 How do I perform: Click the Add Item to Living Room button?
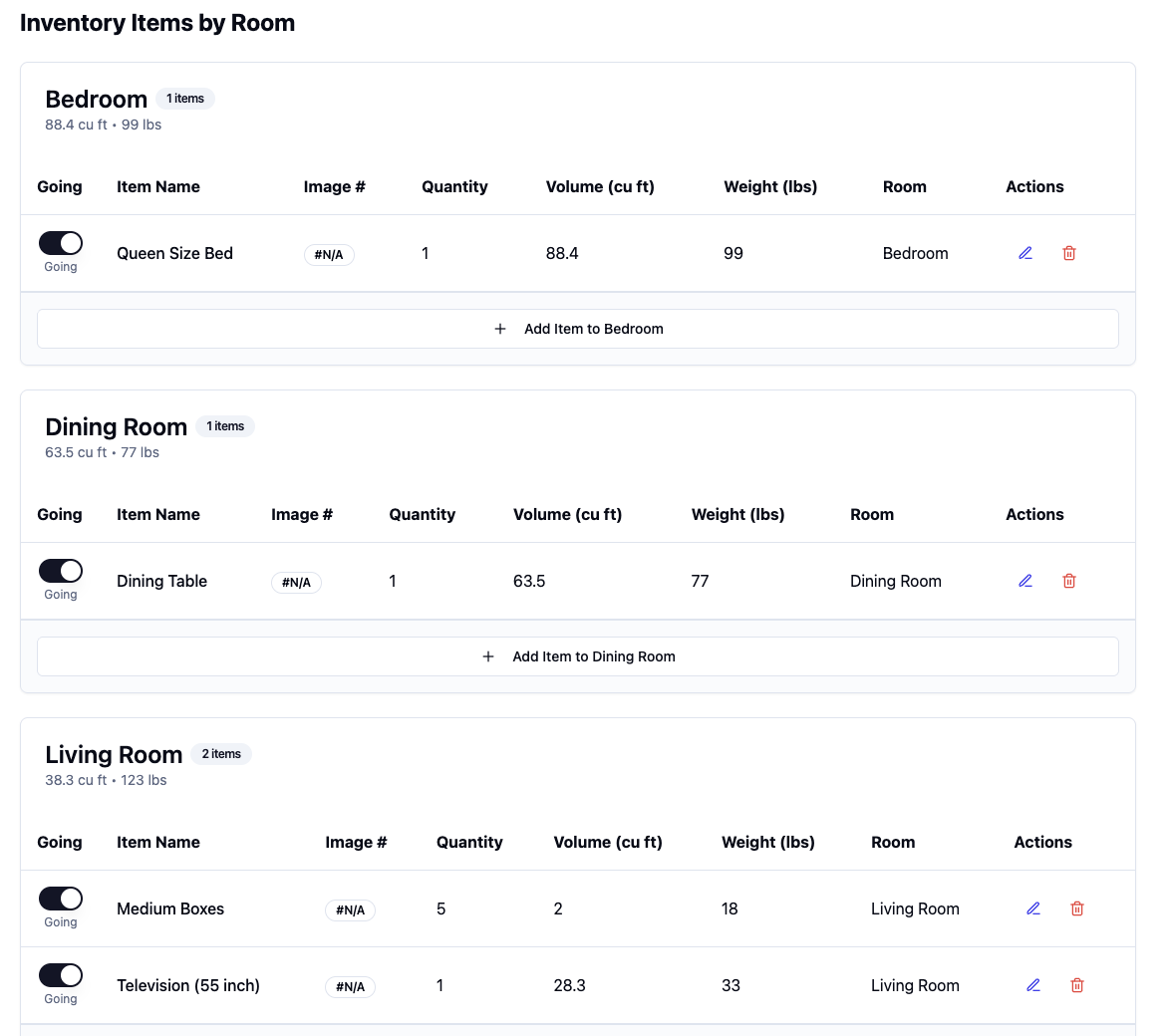click(578, 1031)
